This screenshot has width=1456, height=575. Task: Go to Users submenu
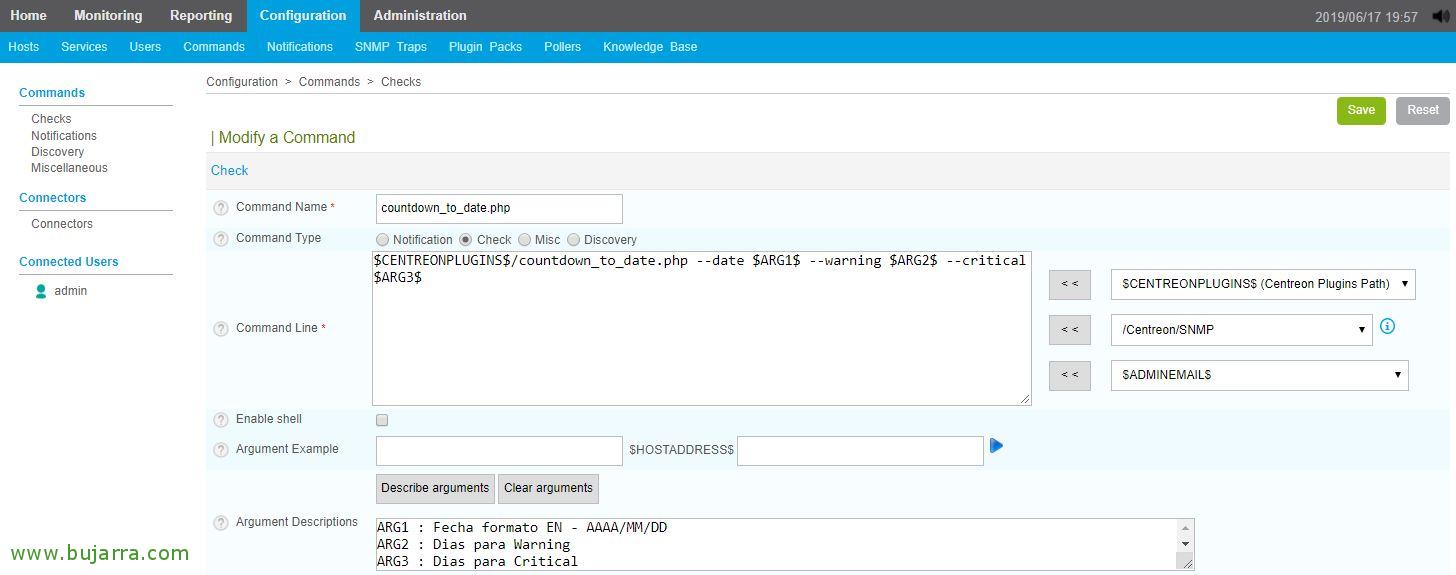click(x=145, y=47)
